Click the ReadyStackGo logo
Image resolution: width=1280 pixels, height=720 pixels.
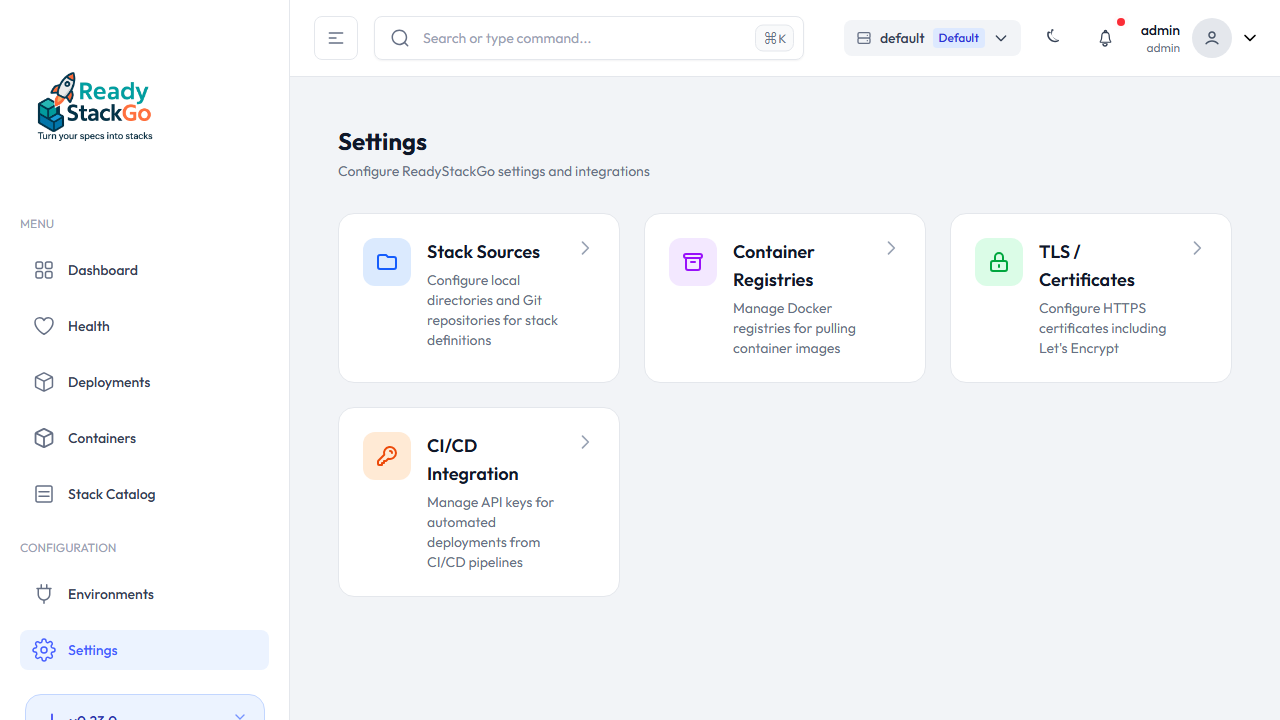point(94,105)
